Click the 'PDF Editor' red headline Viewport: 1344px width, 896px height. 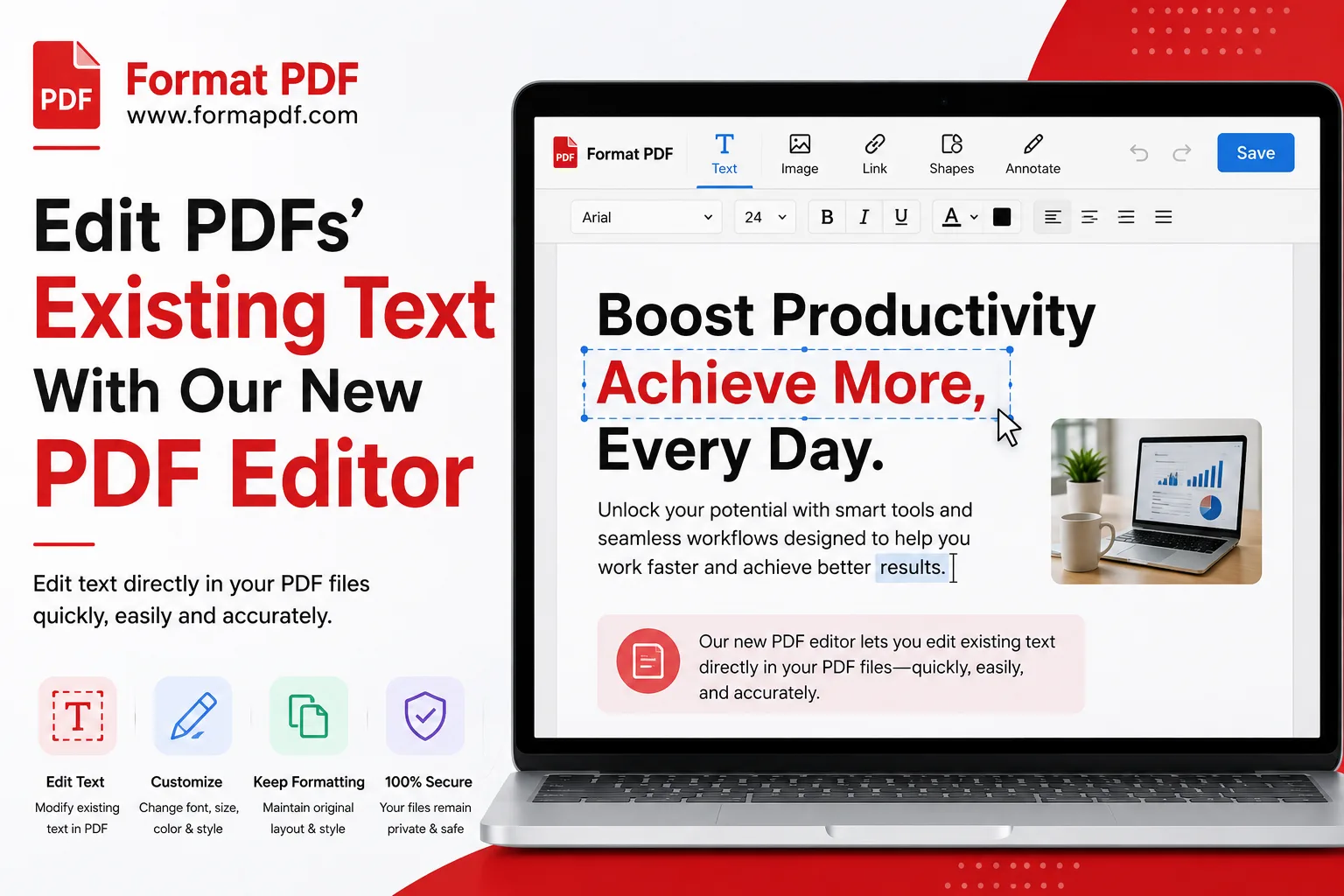pyautogui.click(x=254, y=475)
